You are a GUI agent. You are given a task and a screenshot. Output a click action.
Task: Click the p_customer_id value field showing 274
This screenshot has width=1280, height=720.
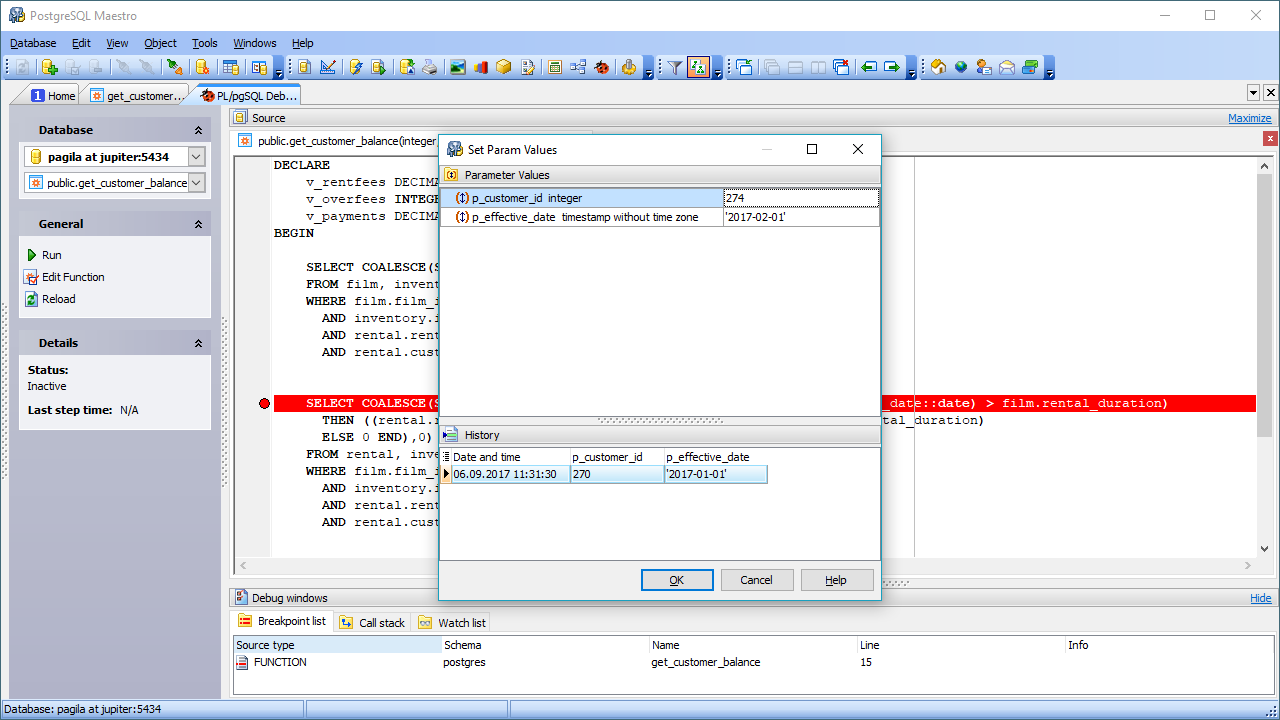coord(800,198)
